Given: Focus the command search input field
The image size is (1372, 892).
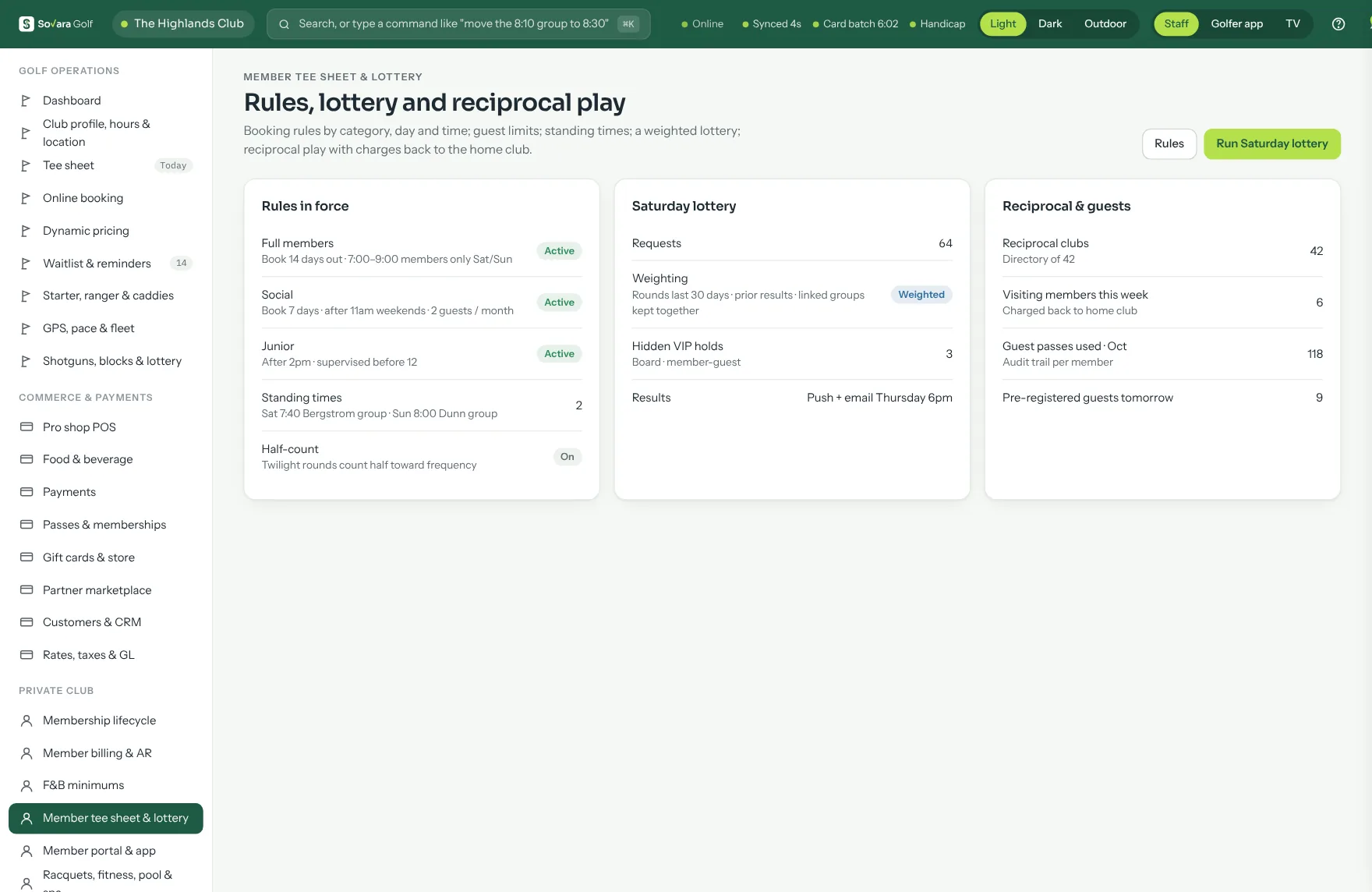Looking at the screenshot, I should [458, 24].
